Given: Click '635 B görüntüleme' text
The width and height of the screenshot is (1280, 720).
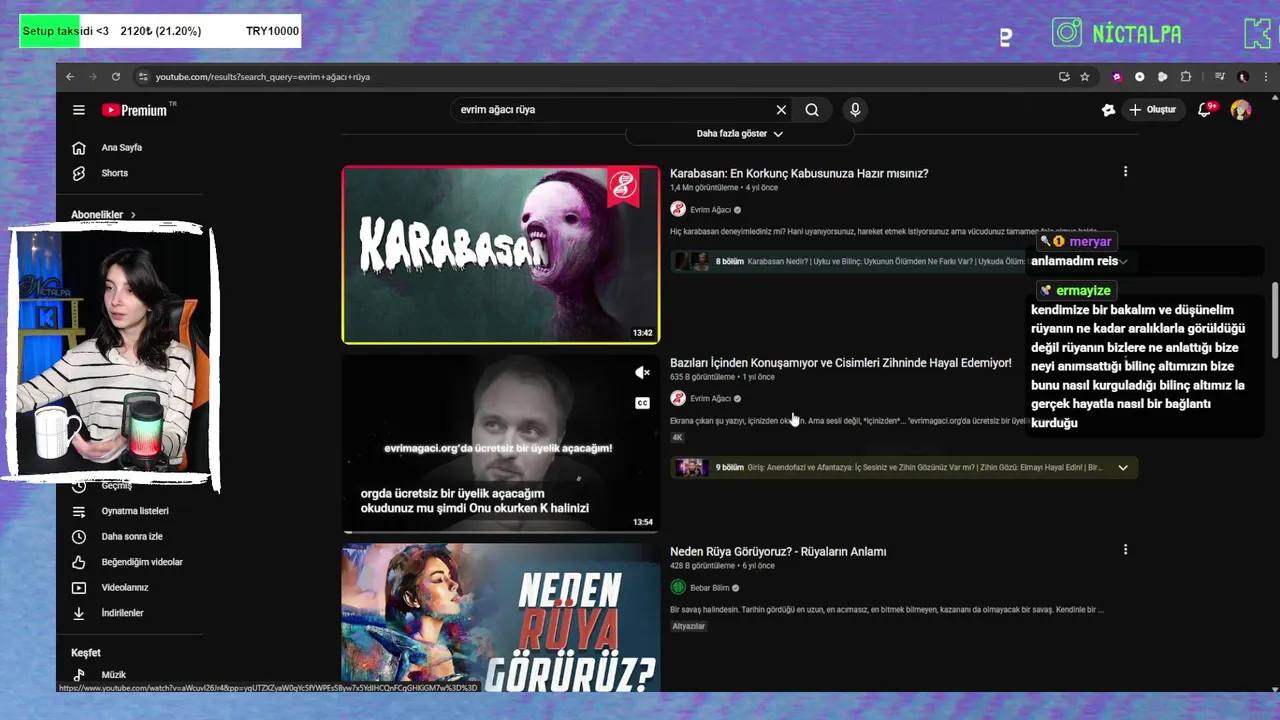Looking at the screenshot, I should click(x=702, y=377).
